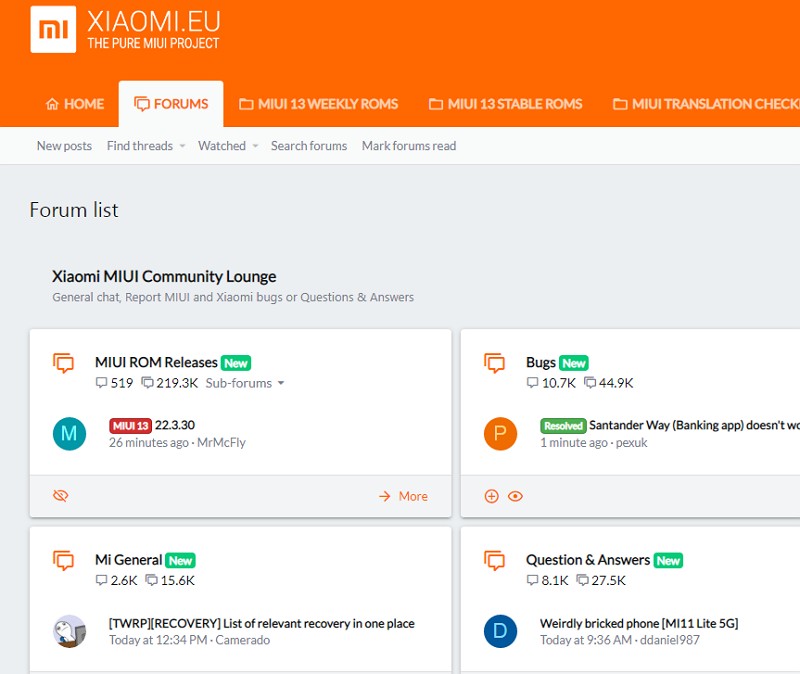800x674 pixels.
Task: Click threads icon next to 8.1K
Action: click(x=532, y=580)
